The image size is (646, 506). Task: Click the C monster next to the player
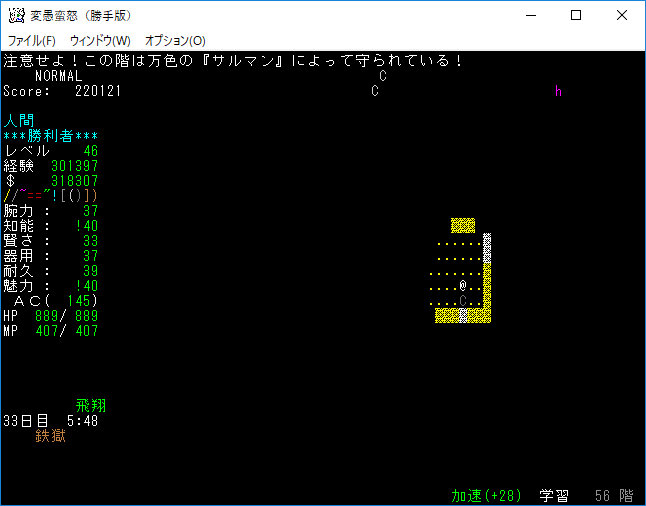(x=463, y=301)
